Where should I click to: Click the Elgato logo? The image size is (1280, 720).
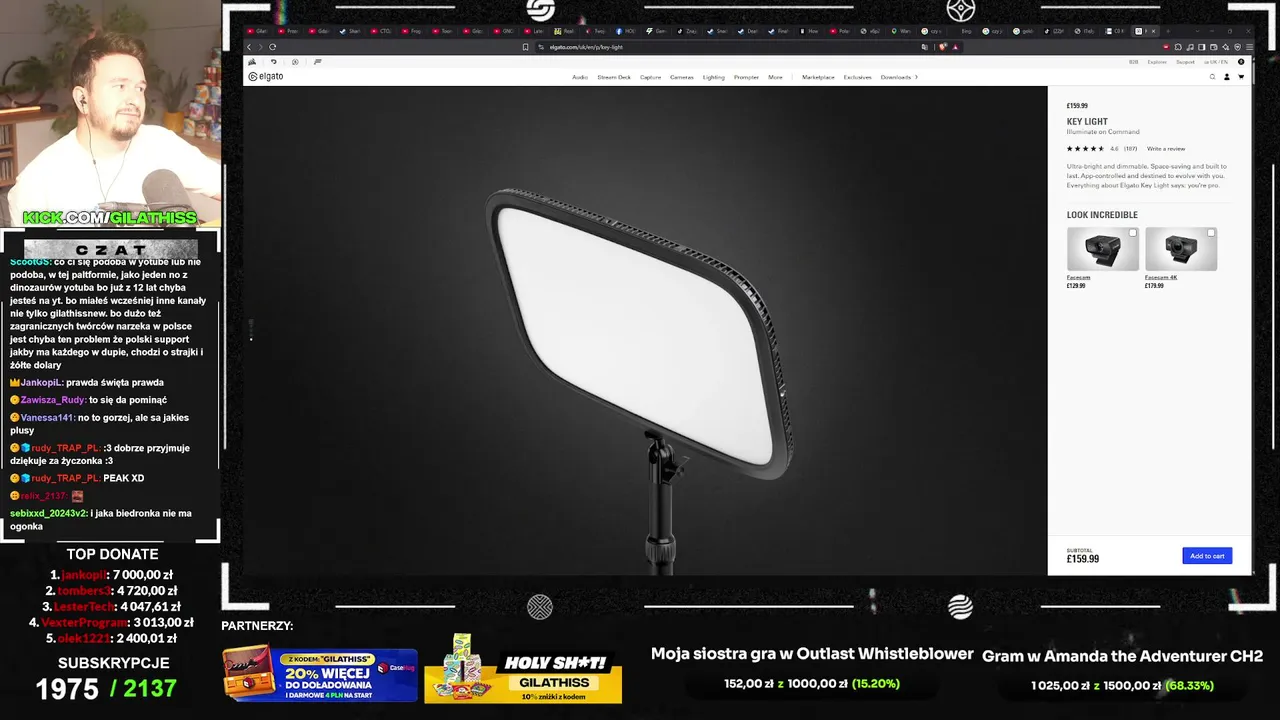point(266,77)
